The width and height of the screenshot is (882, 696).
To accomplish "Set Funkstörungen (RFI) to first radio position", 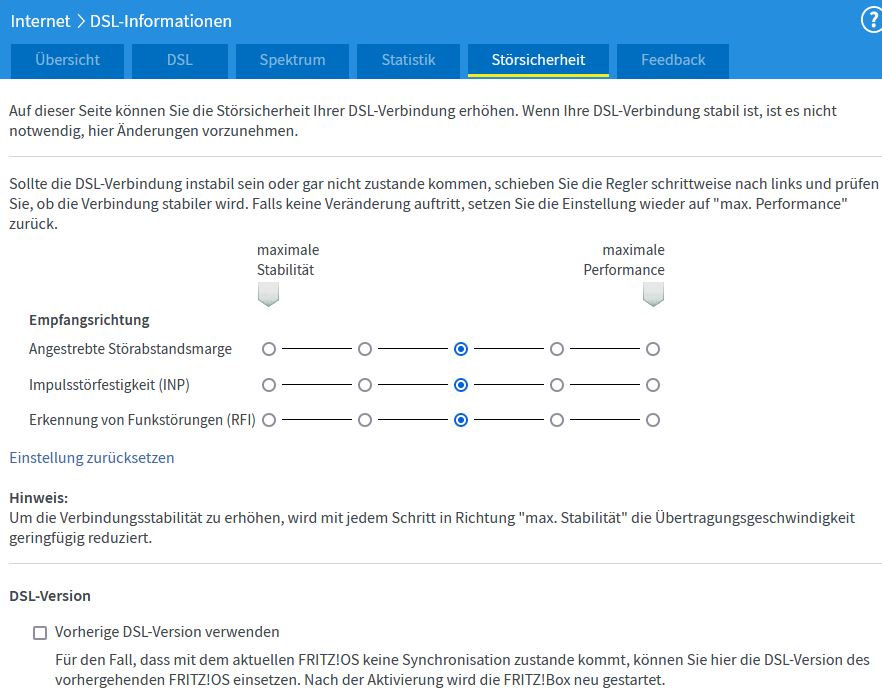I will click(x=269, y=420).
